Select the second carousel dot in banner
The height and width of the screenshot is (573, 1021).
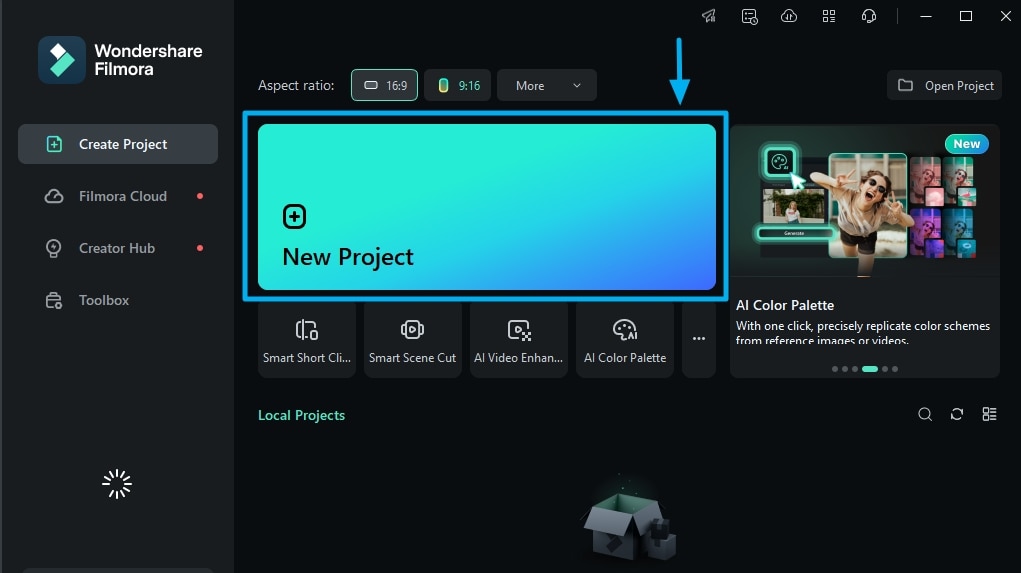pos(845,369)
